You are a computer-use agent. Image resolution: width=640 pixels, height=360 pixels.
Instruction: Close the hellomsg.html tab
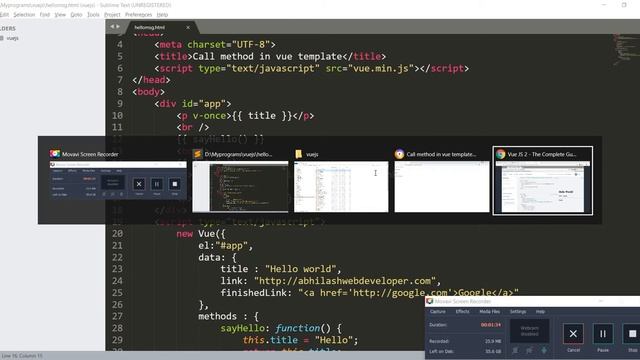click(x=188, y=27)
